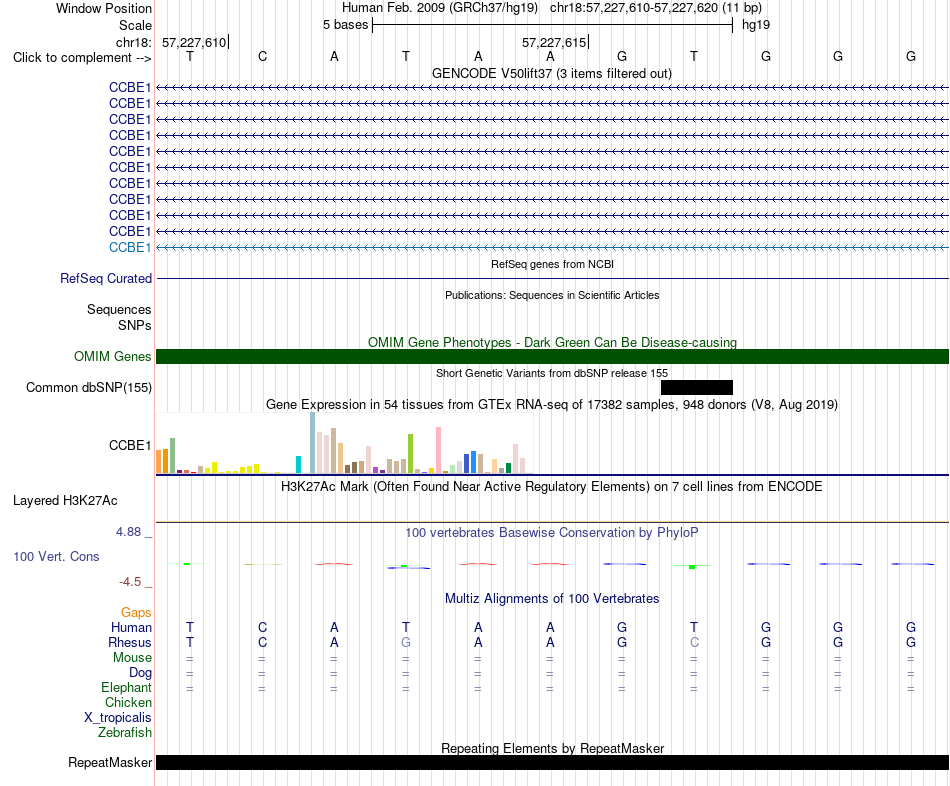Click '100 vertebrates Basewise Conservation by PhyloP' title
Screen dimensions: 950x786
(x=551, y=533)
